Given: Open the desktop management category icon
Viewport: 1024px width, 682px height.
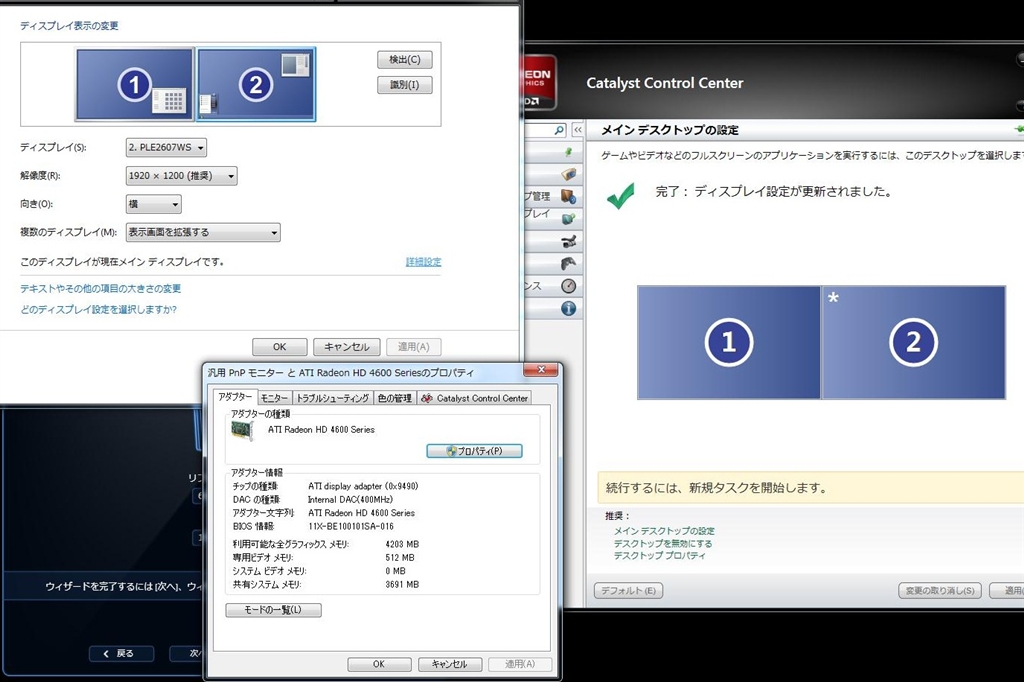Looking at the screenshot, I should (x=568, y=196).
